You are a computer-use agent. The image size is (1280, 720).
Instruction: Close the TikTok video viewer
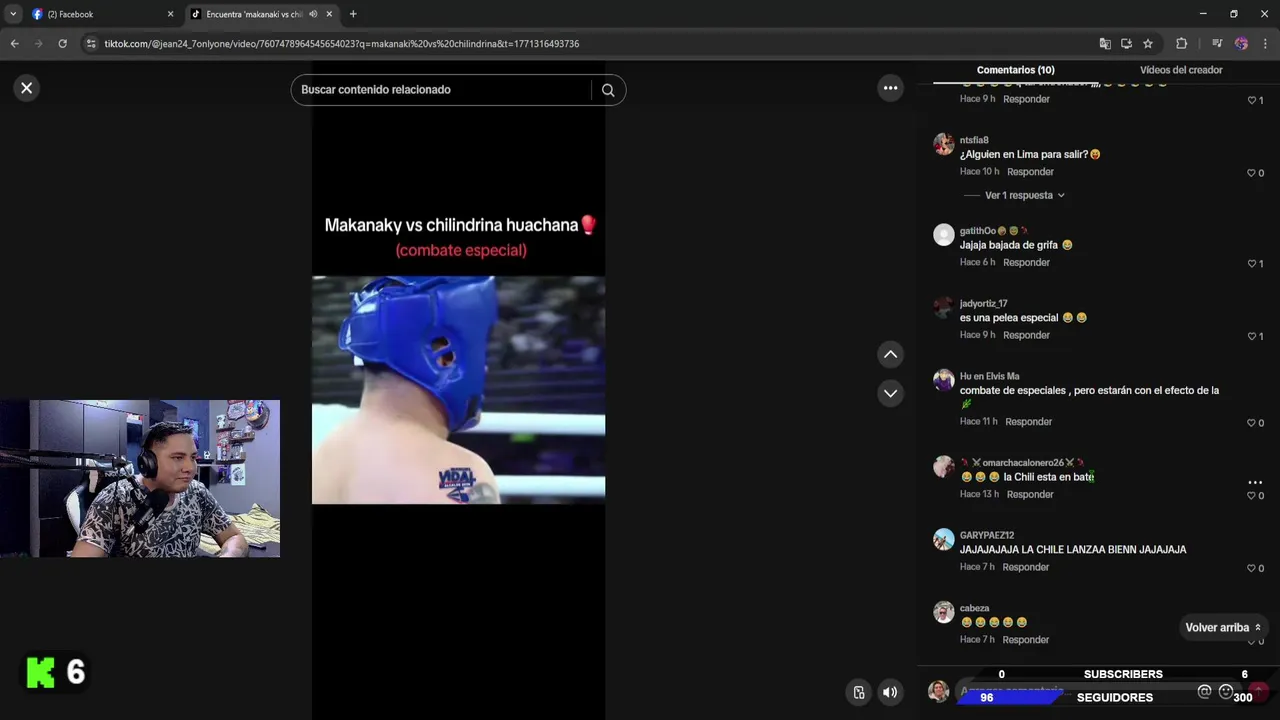click(x=27, y=88)
